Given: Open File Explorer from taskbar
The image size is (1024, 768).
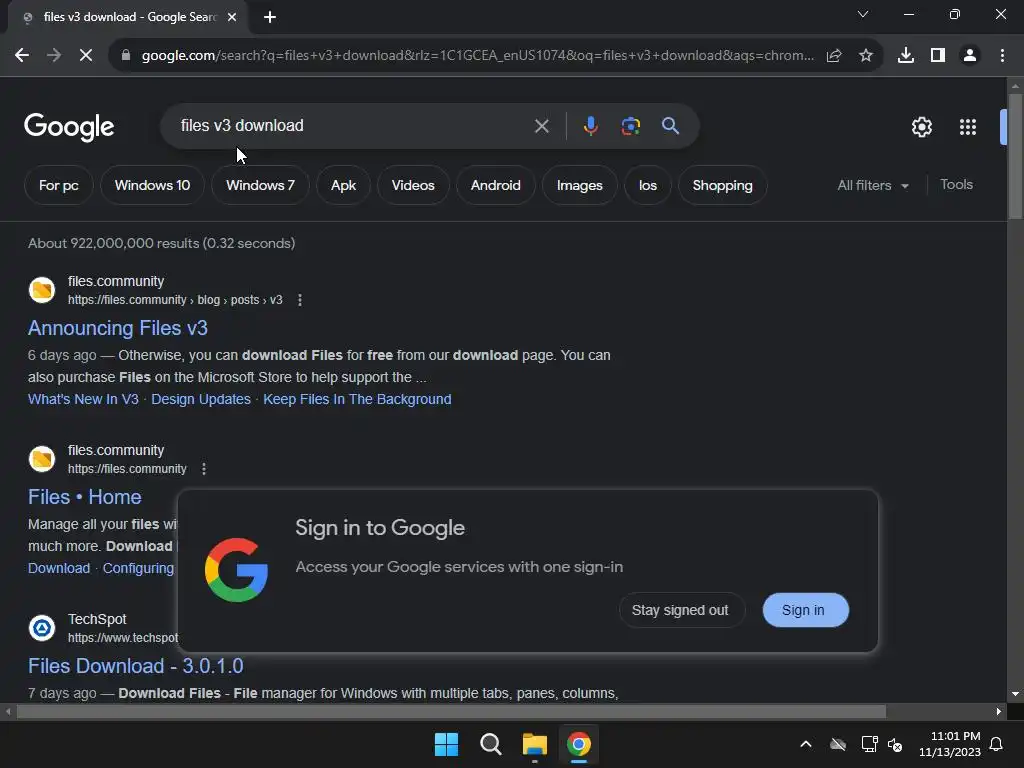Looking at the screenshot, I should point(534,744).
